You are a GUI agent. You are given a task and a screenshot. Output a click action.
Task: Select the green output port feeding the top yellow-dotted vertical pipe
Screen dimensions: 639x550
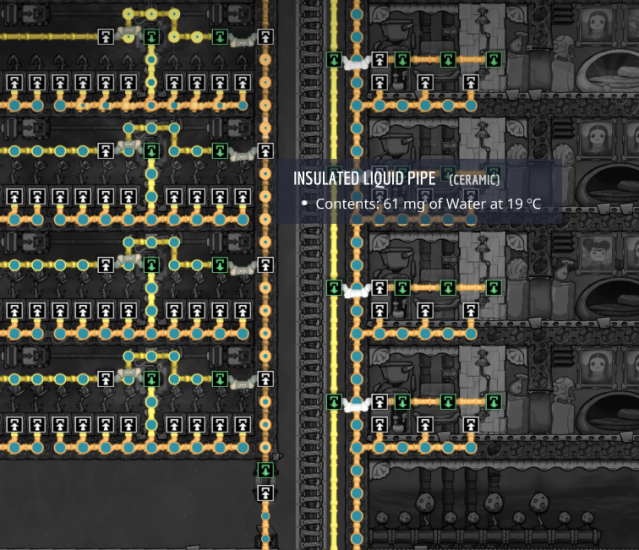[x=151, y=37]
